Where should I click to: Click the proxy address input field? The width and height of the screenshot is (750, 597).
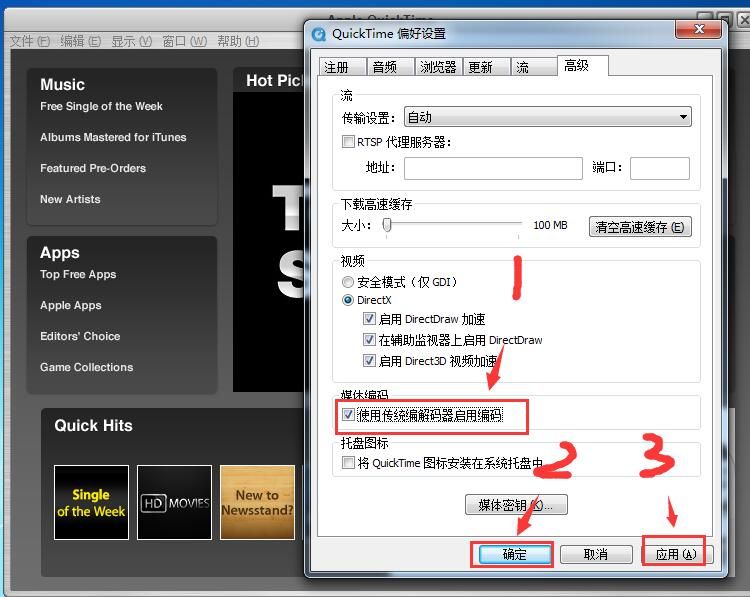(x=492, y=168)
